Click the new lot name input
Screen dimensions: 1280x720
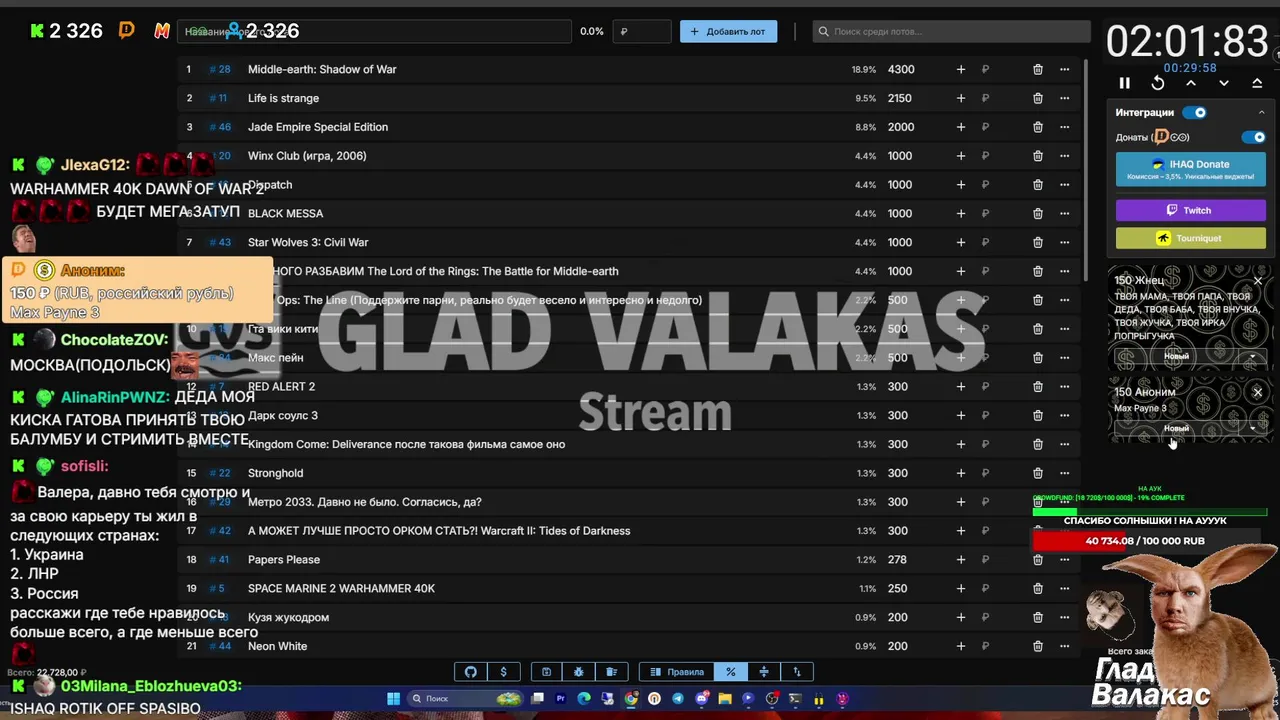(375, 31)
